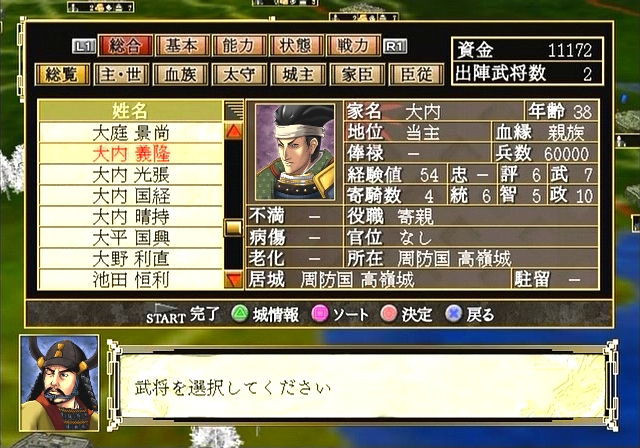Filter the list by 血族
This screenshot has height=448, width=640.
tap(180, 75)
